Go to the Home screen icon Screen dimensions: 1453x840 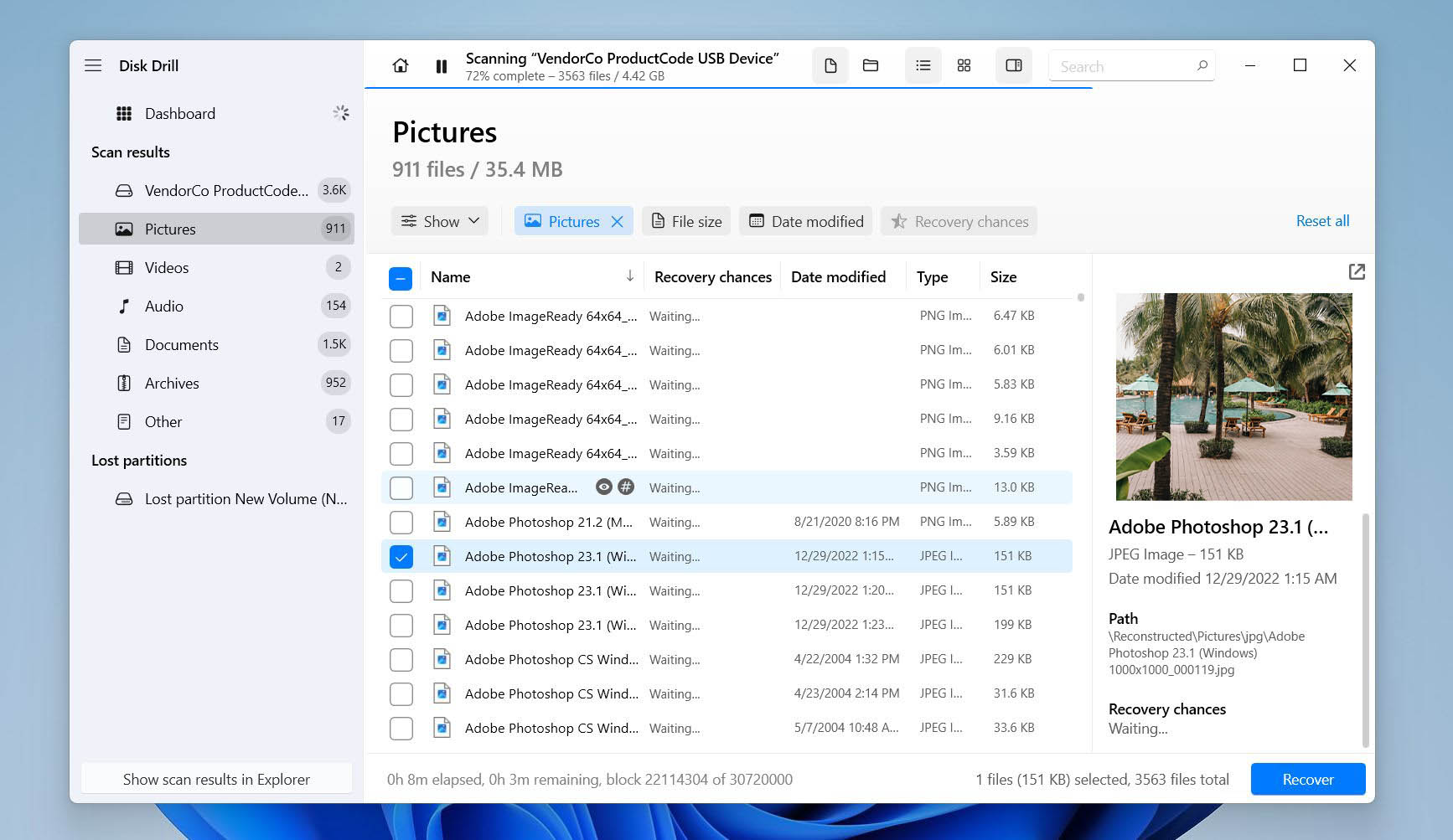(x=401, y=65)
